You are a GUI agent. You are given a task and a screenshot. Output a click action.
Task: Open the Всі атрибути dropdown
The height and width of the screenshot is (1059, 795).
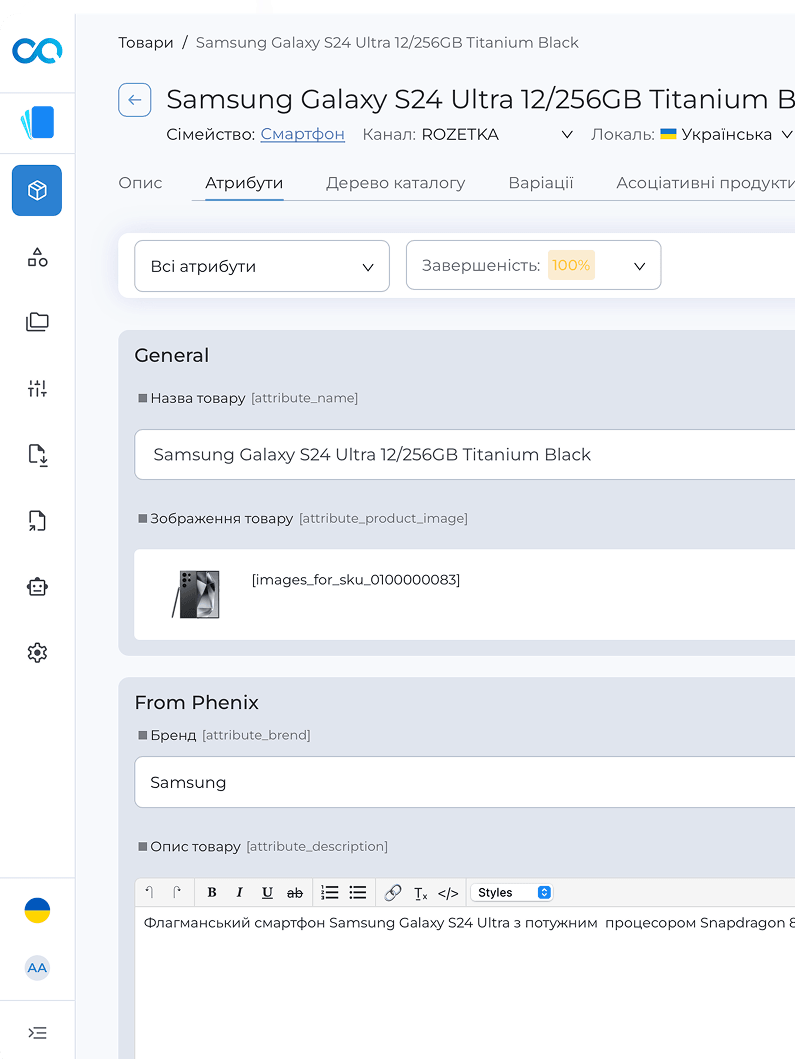(x=262, y=266)
